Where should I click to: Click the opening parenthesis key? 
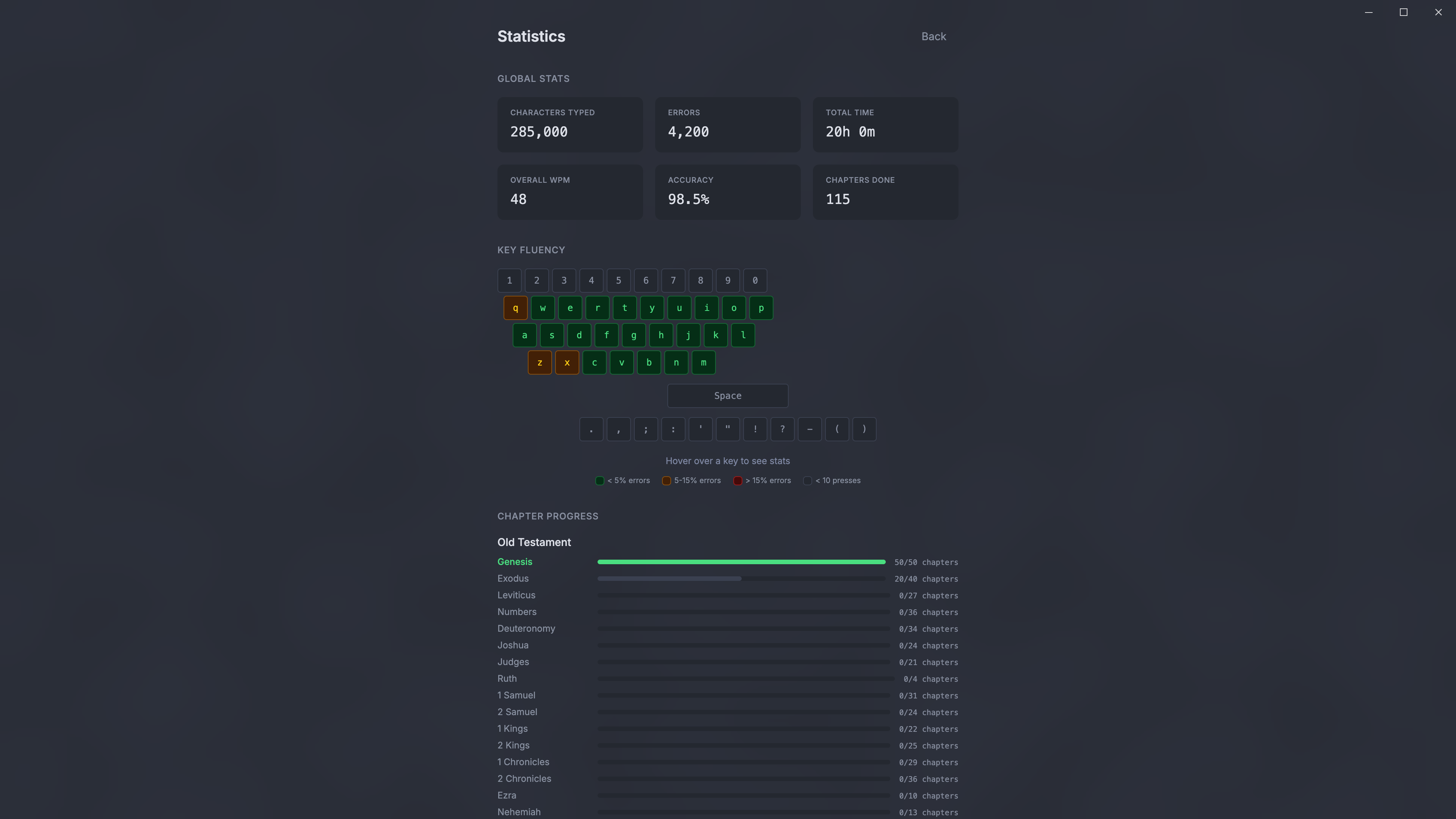point(836,429)
